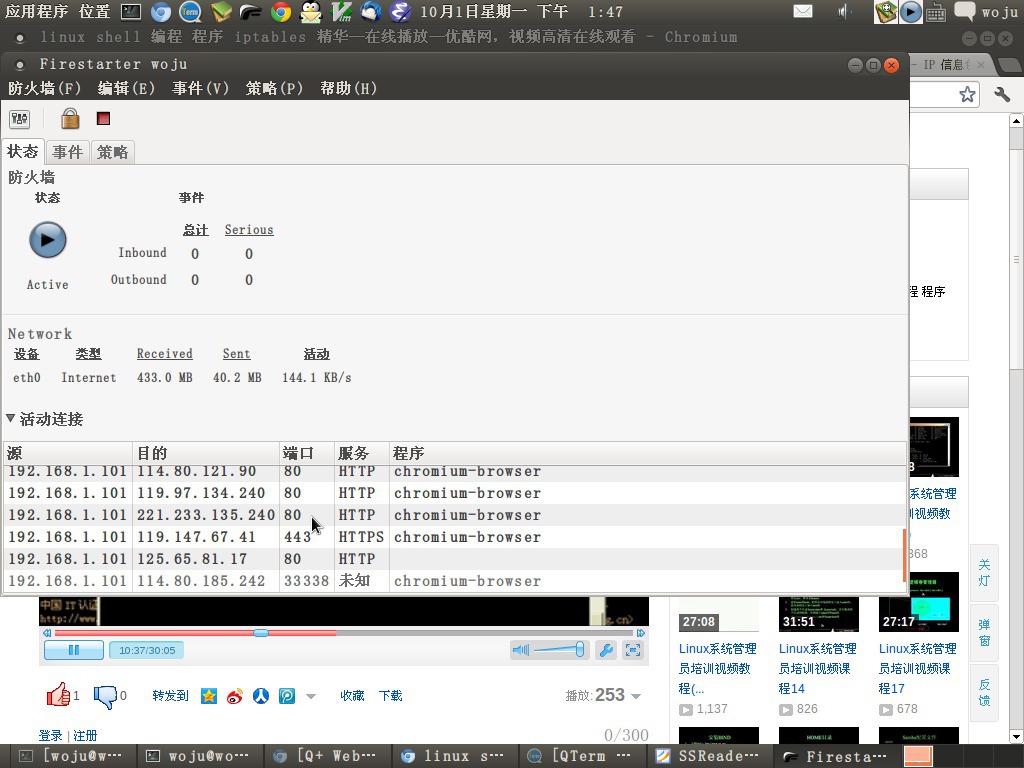Switch to QTerm taskbar window
This screenshot has width=1024, height=768.
583,756
